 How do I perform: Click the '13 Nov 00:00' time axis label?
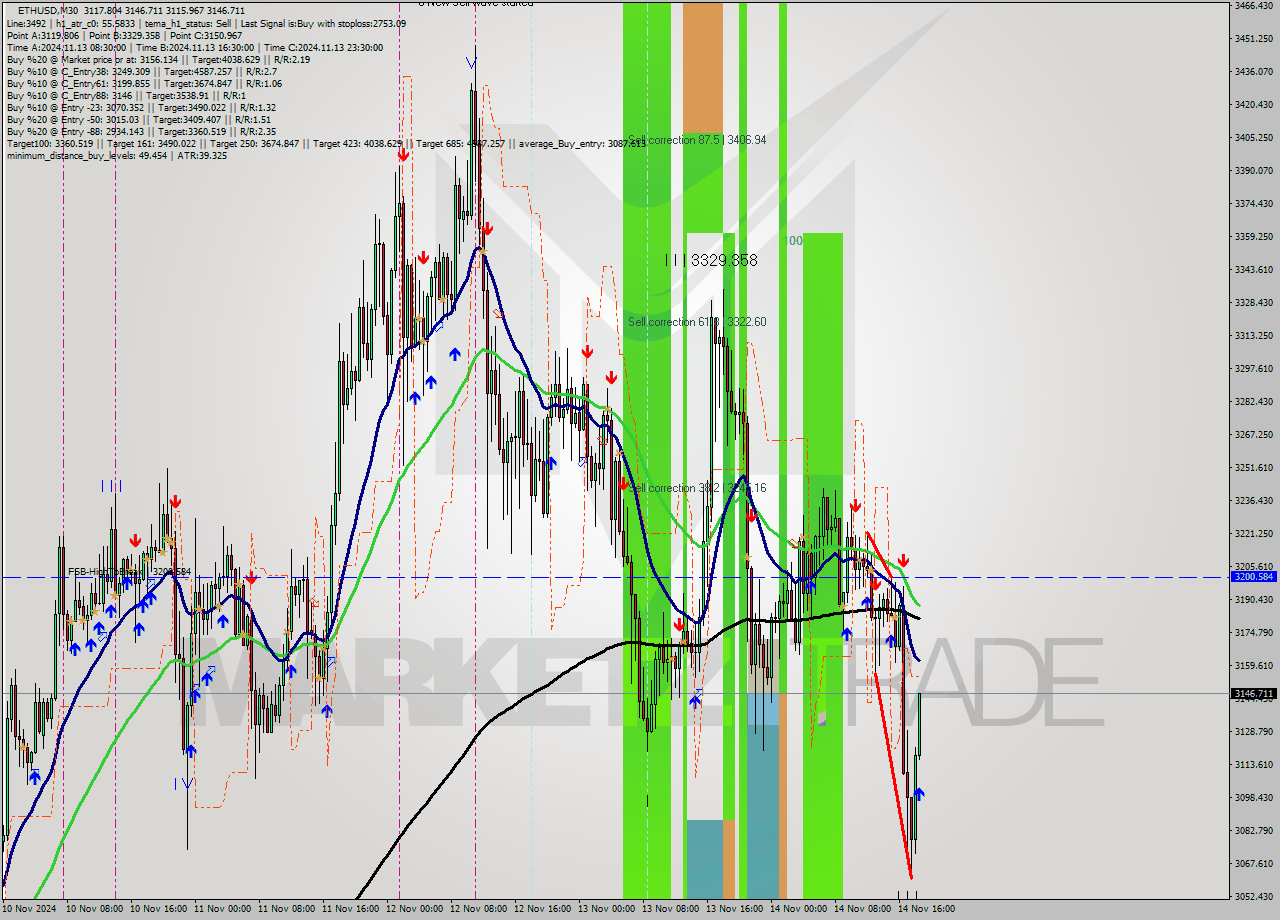point(606,909)
